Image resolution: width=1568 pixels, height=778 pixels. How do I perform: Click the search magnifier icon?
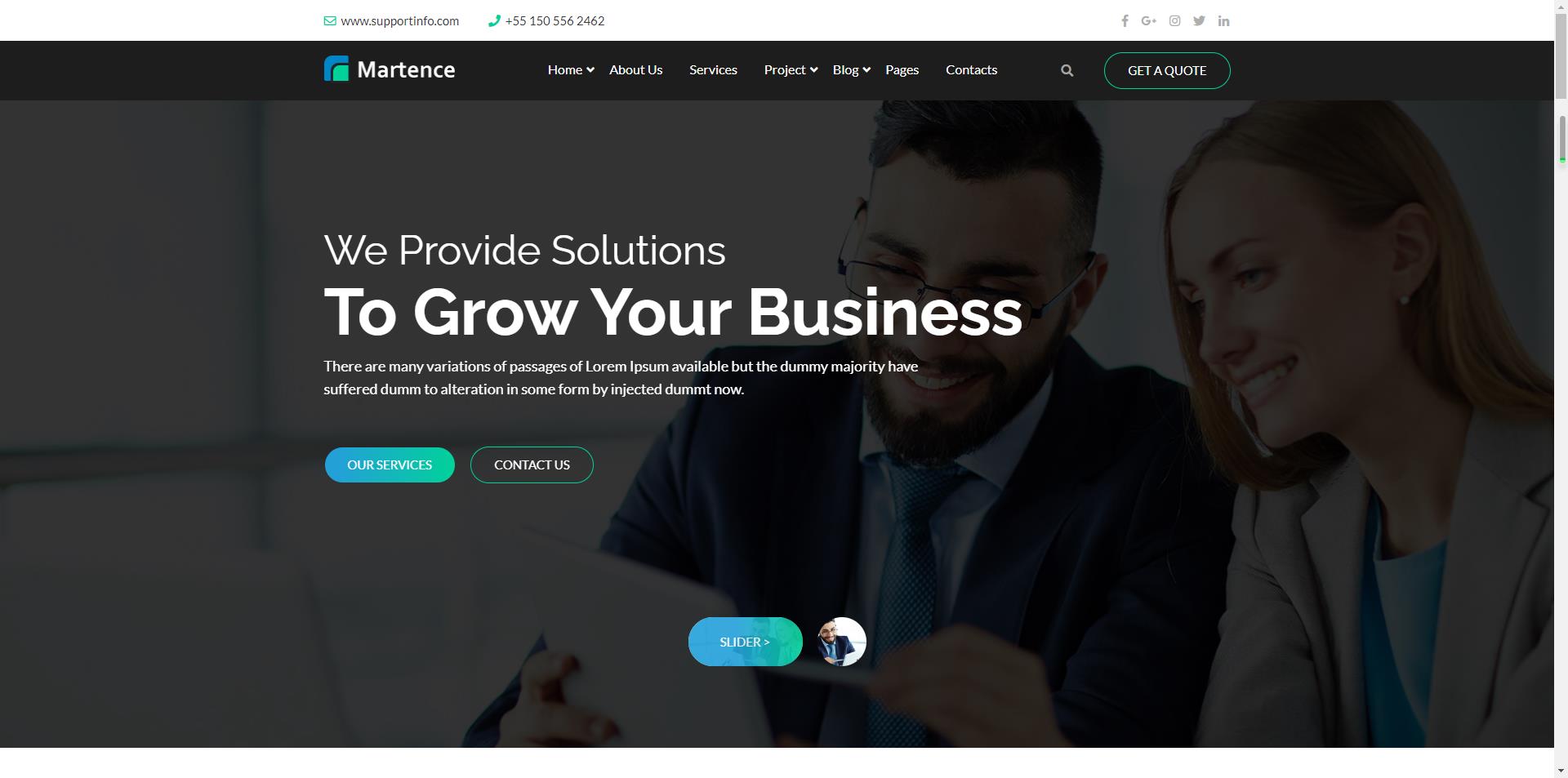[x=1067, y=71]
